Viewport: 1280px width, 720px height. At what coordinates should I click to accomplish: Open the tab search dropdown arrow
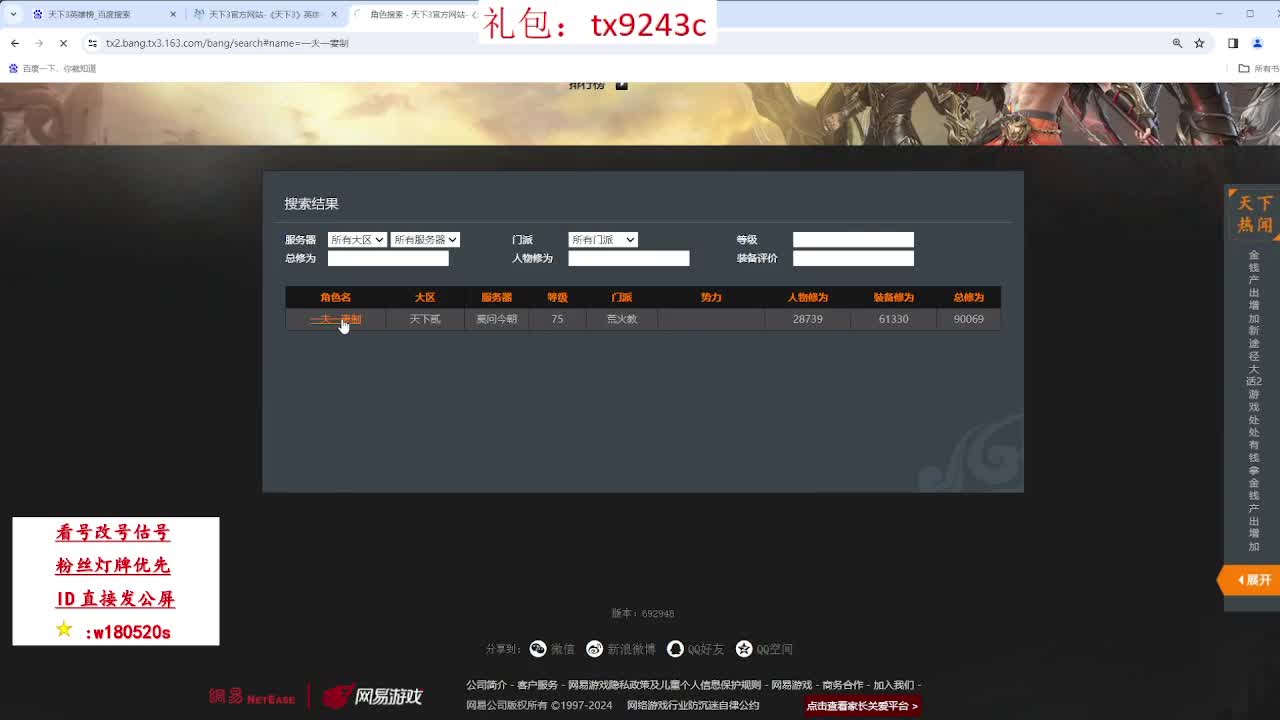[13, 14]
